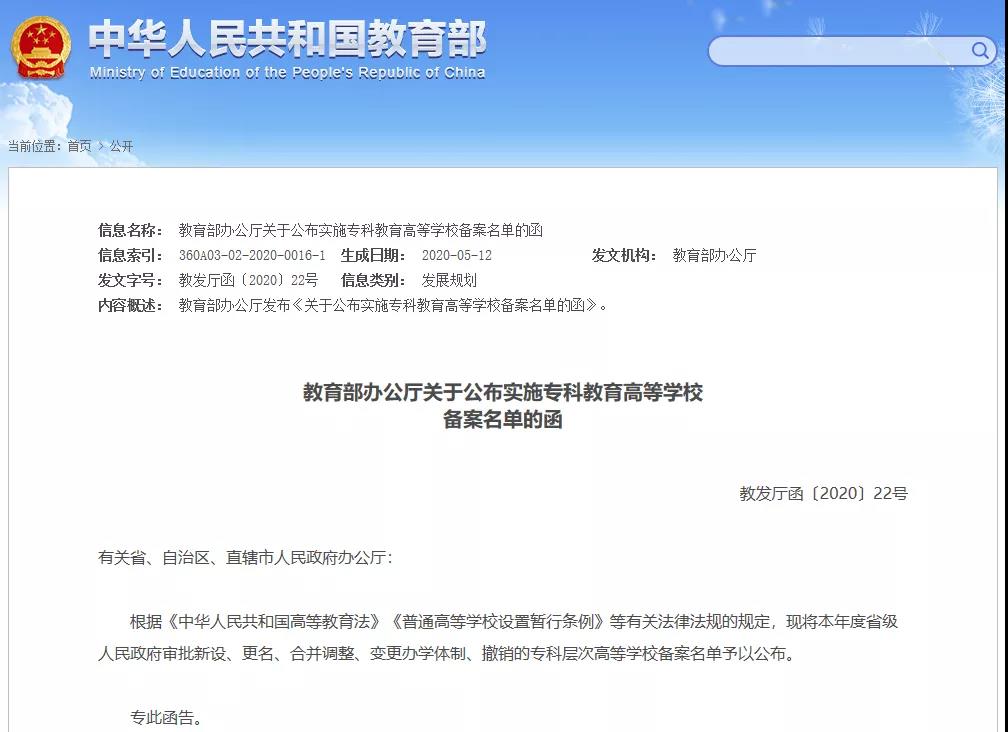Screen dimensions: 1008x732
Task: Select the 信息类别 value 发展规划
Action: point(450,281)
